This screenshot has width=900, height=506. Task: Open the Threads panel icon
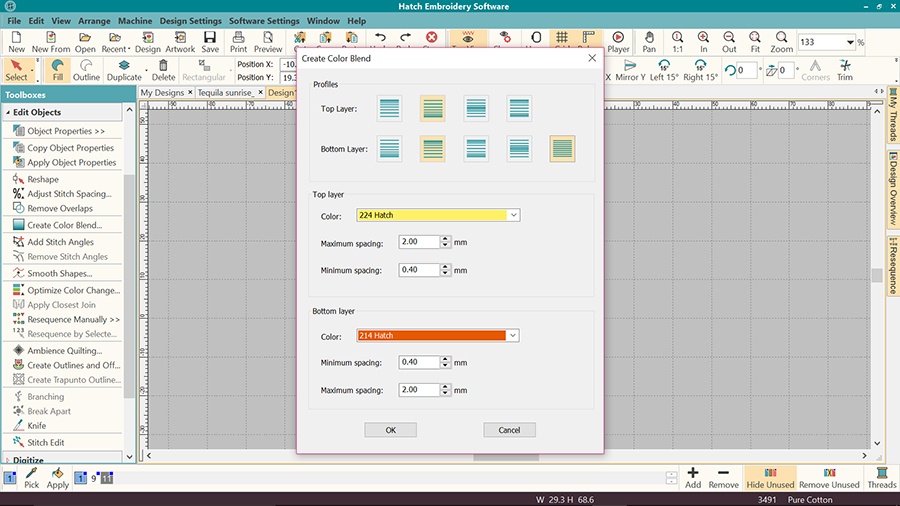881,477
